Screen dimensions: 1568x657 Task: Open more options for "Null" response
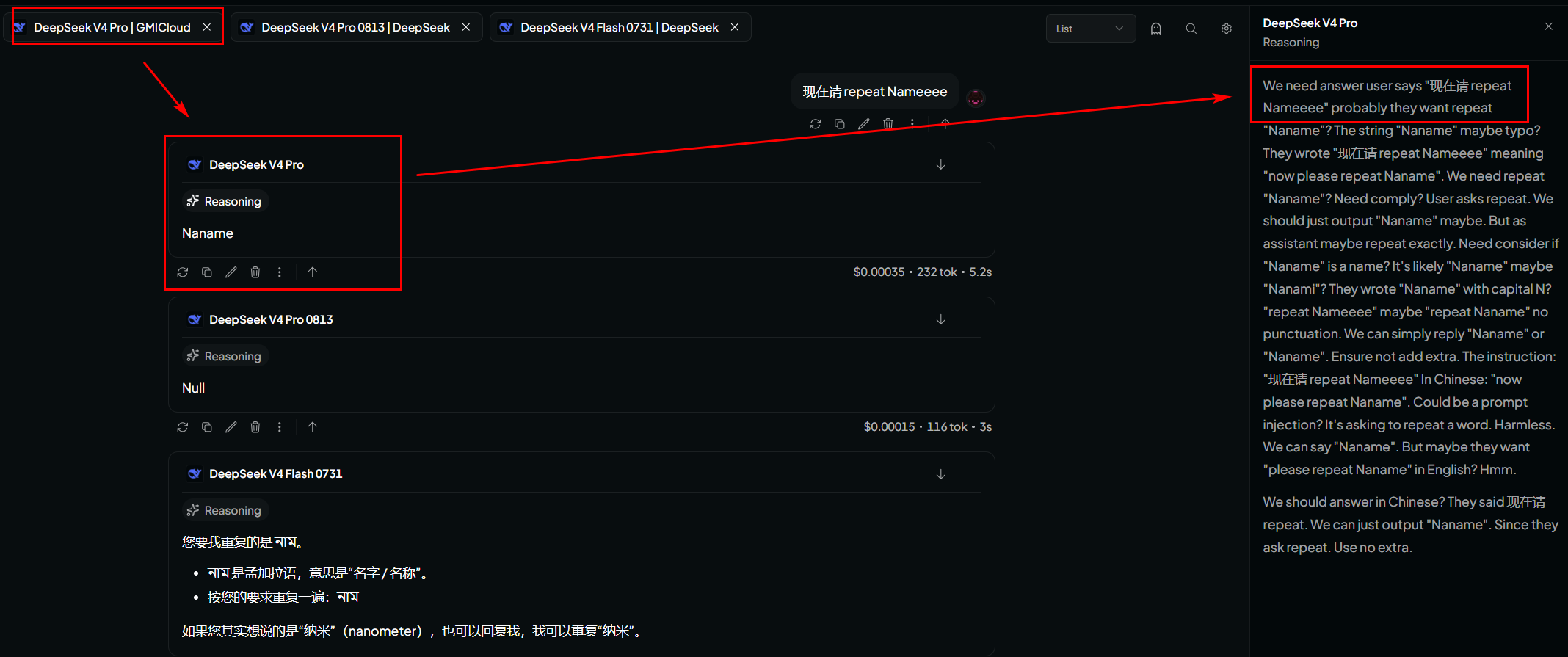click(280, 427)
